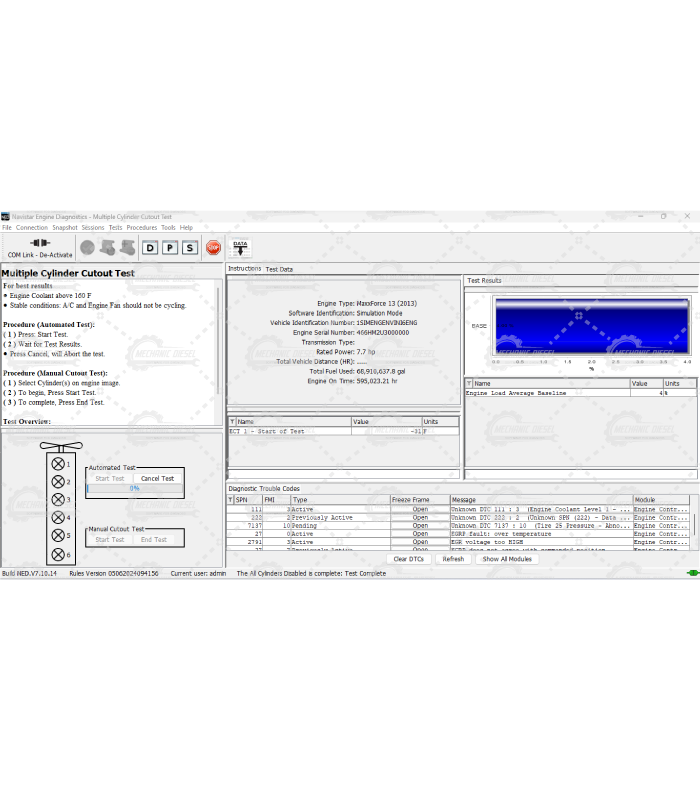Click the S toolbar button
Image resolution: width=700 pixels, height=800 pixels.
tap(189, 247)
